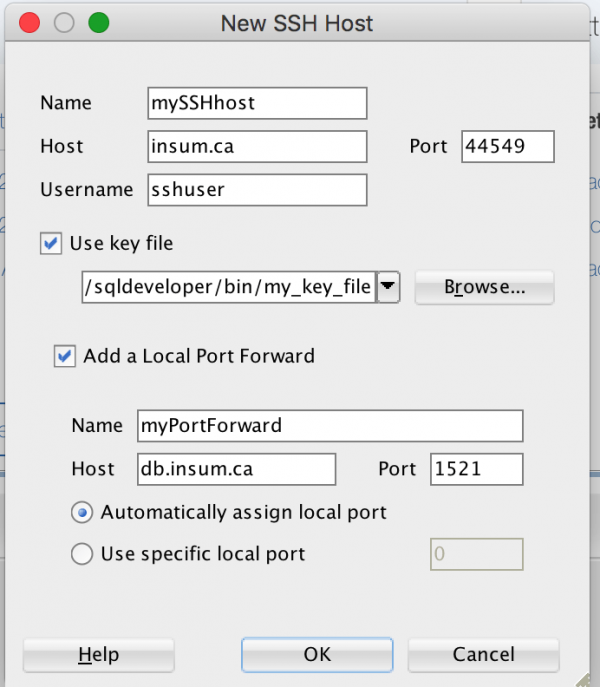This screenshot has width=600, height=687.
Task: Select Automatically assign local port option
Action: coord(83,512)
